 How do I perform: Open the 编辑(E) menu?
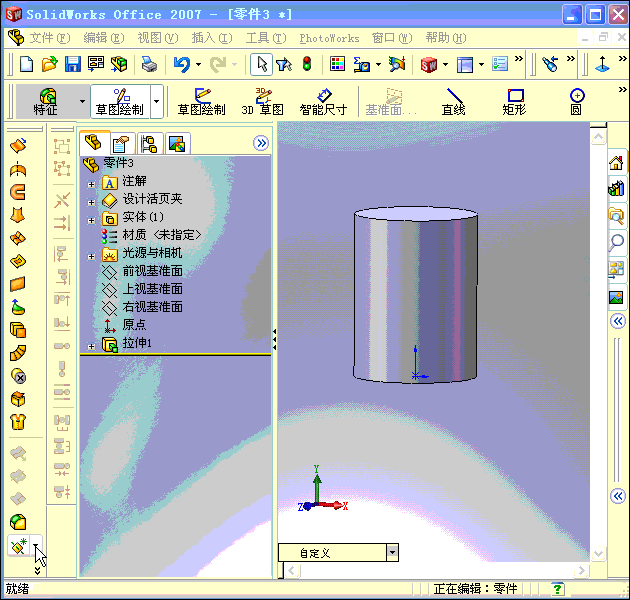pyautogui.click(x=104, y=38)
